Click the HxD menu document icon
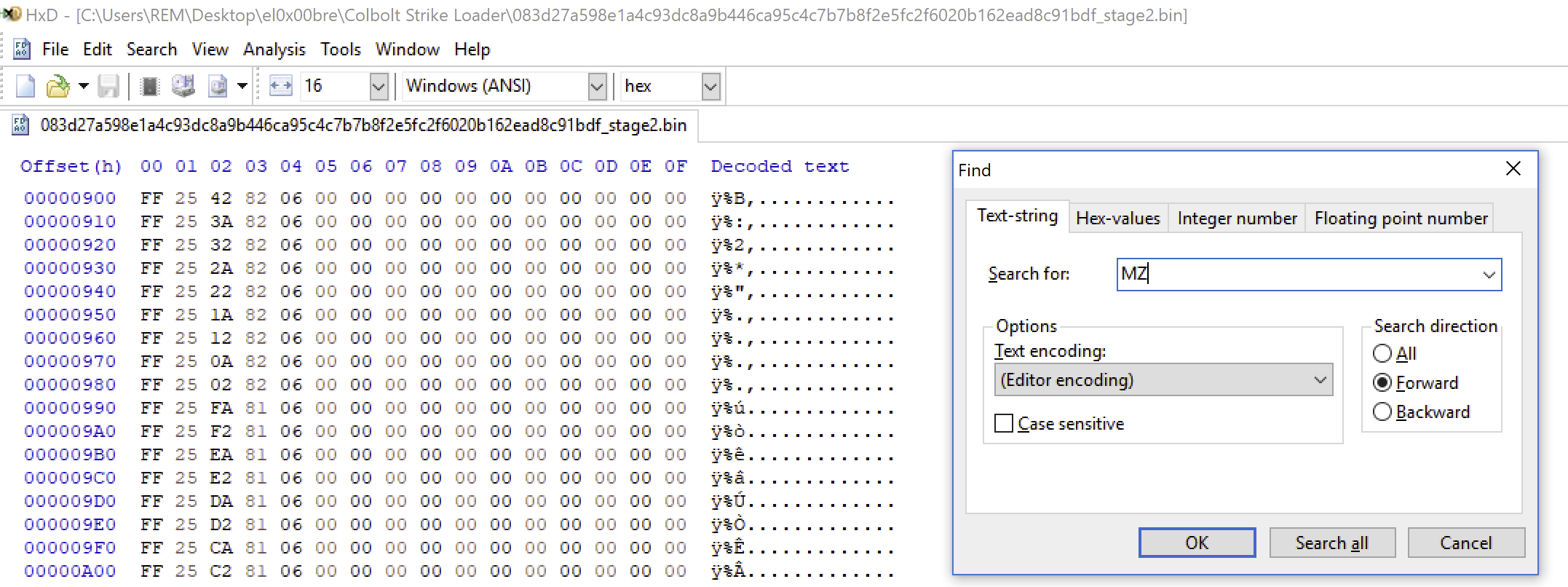The width and height of the screenshot is (1568, 587). [x=22, y=50]
